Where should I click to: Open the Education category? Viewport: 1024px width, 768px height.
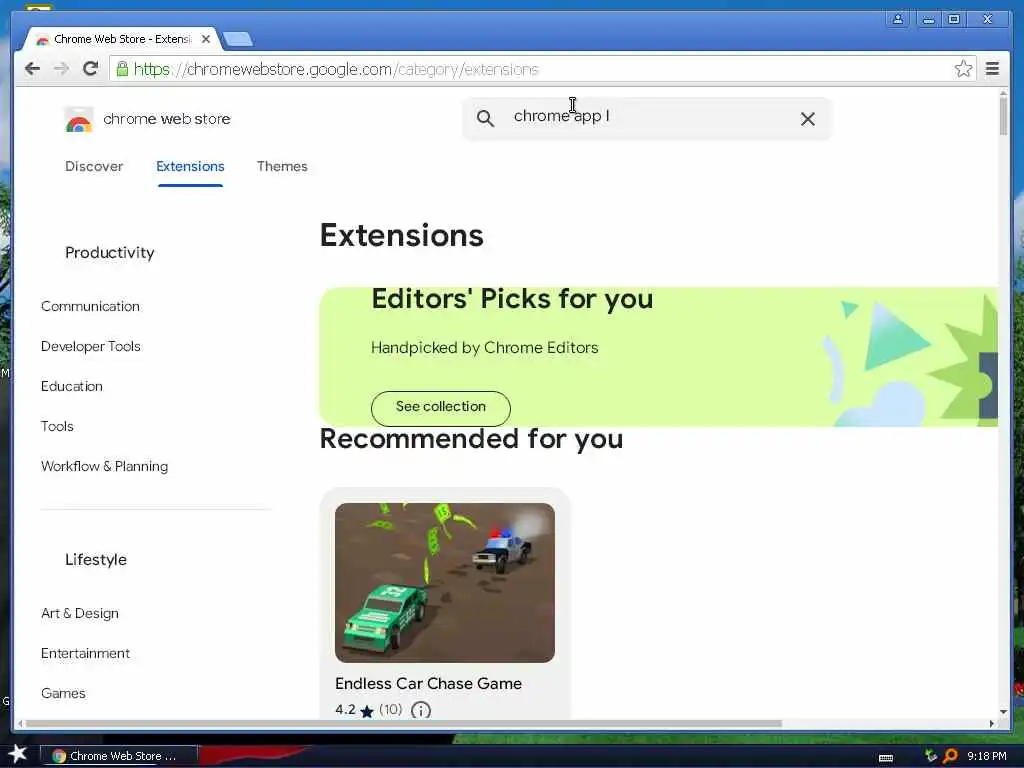[72, 386]
